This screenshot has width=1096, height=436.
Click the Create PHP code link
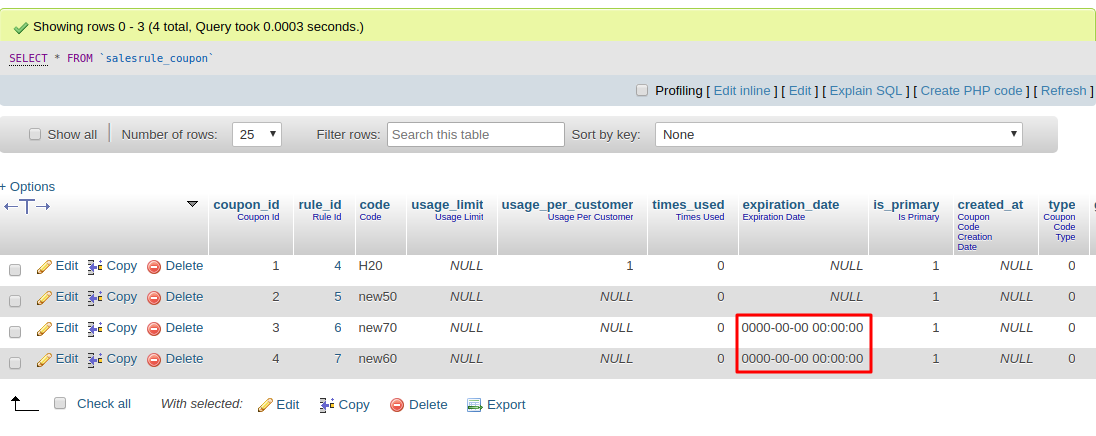[971, 91]
